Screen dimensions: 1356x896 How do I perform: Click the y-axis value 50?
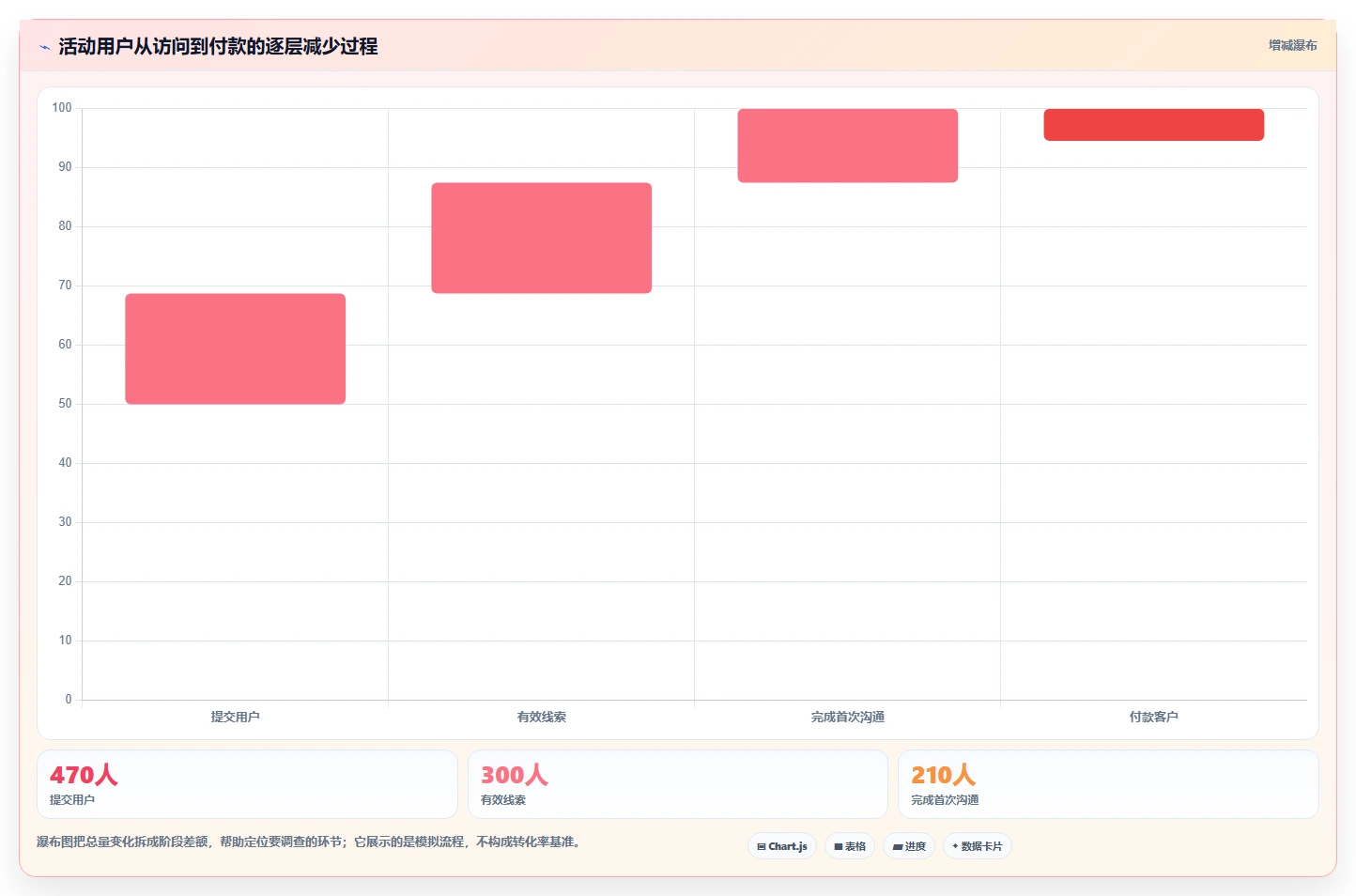tap(65, 404)
